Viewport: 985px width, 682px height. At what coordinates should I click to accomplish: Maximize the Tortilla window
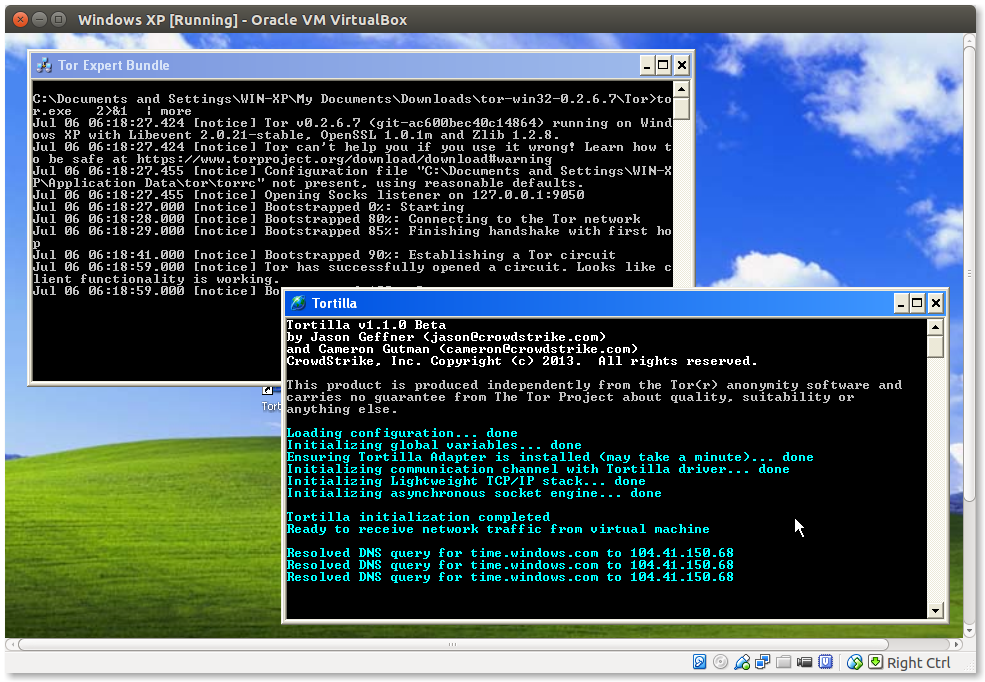917,303
